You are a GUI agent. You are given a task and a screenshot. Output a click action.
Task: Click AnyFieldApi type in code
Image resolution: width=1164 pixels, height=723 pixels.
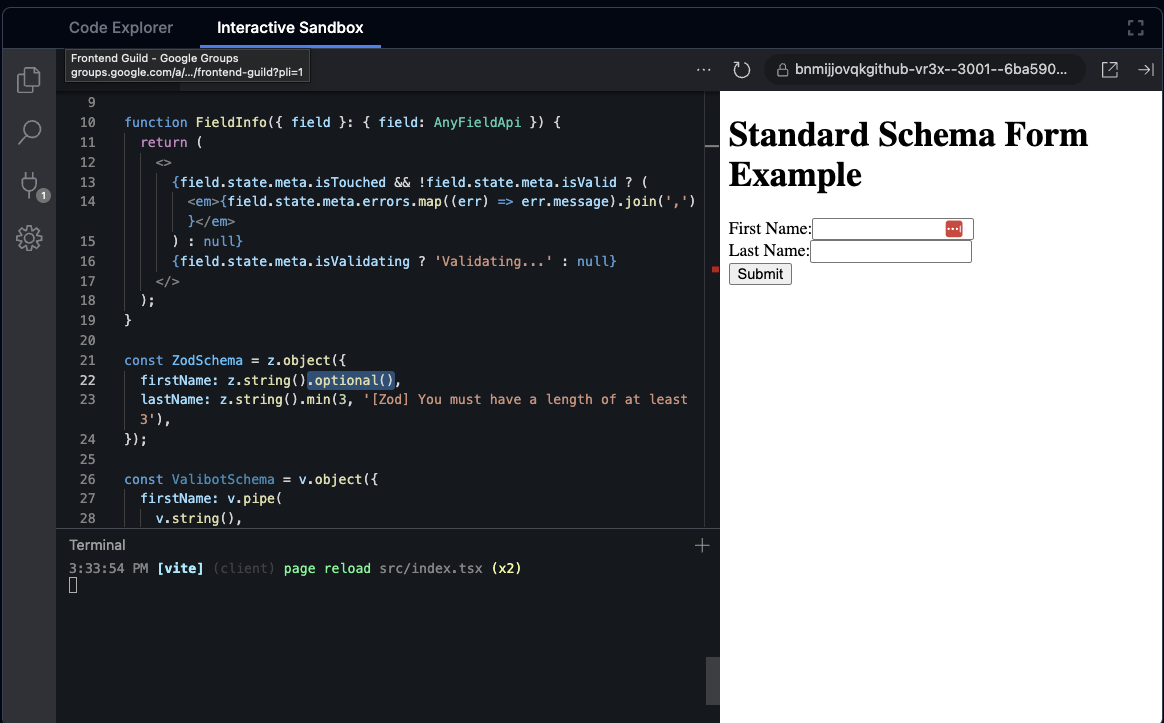click(x=477, y=122)
